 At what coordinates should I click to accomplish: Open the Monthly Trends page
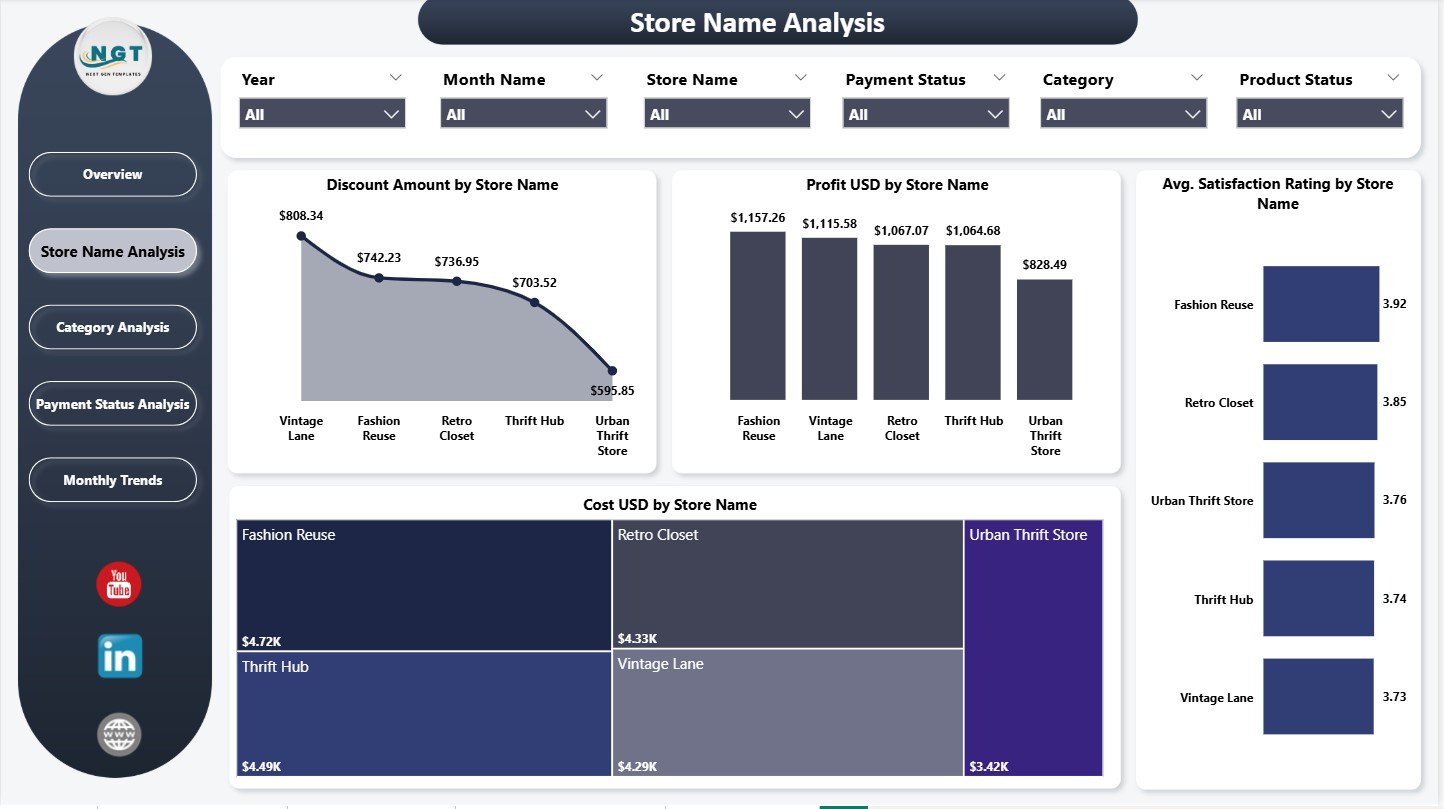pyautogui.click(x=112, y=480)
